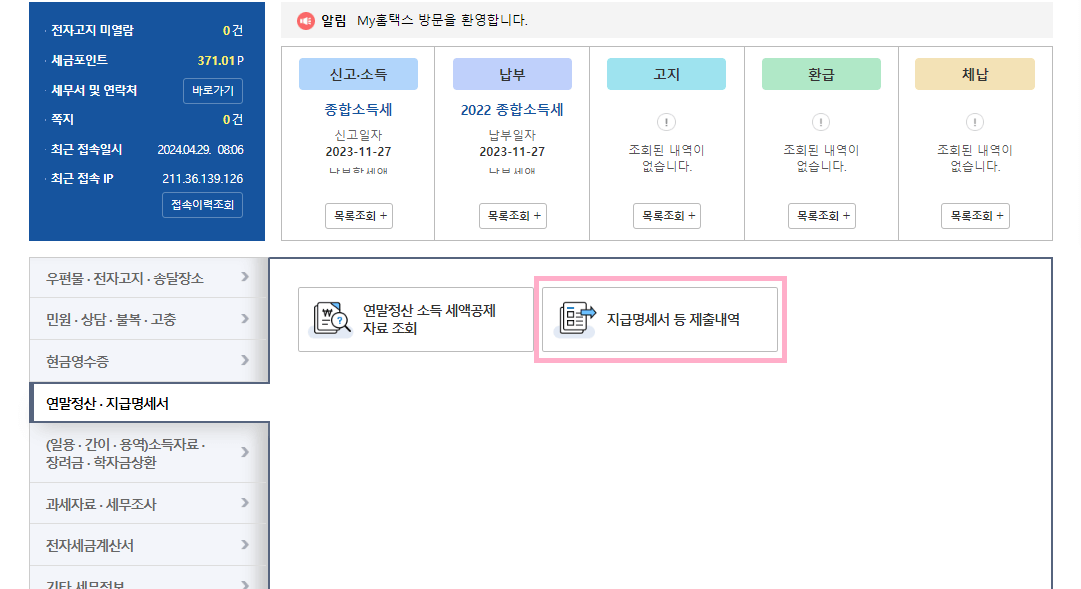Viewport: 1081px width, 589px height.
Task: Open the highlighted 지급명세서 등 제출내역 panel
Action: pos(660,316)
